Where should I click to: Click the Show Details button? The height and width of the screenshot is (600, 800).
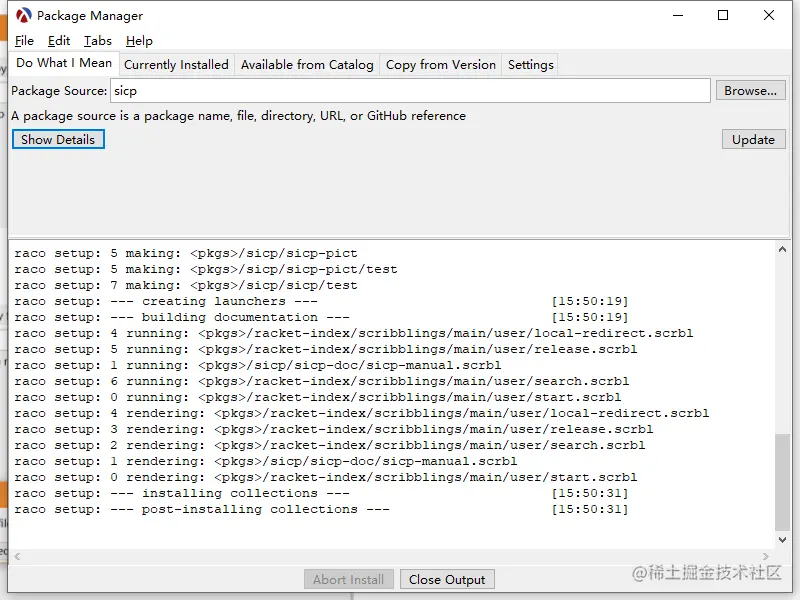(x=58, y=139)
